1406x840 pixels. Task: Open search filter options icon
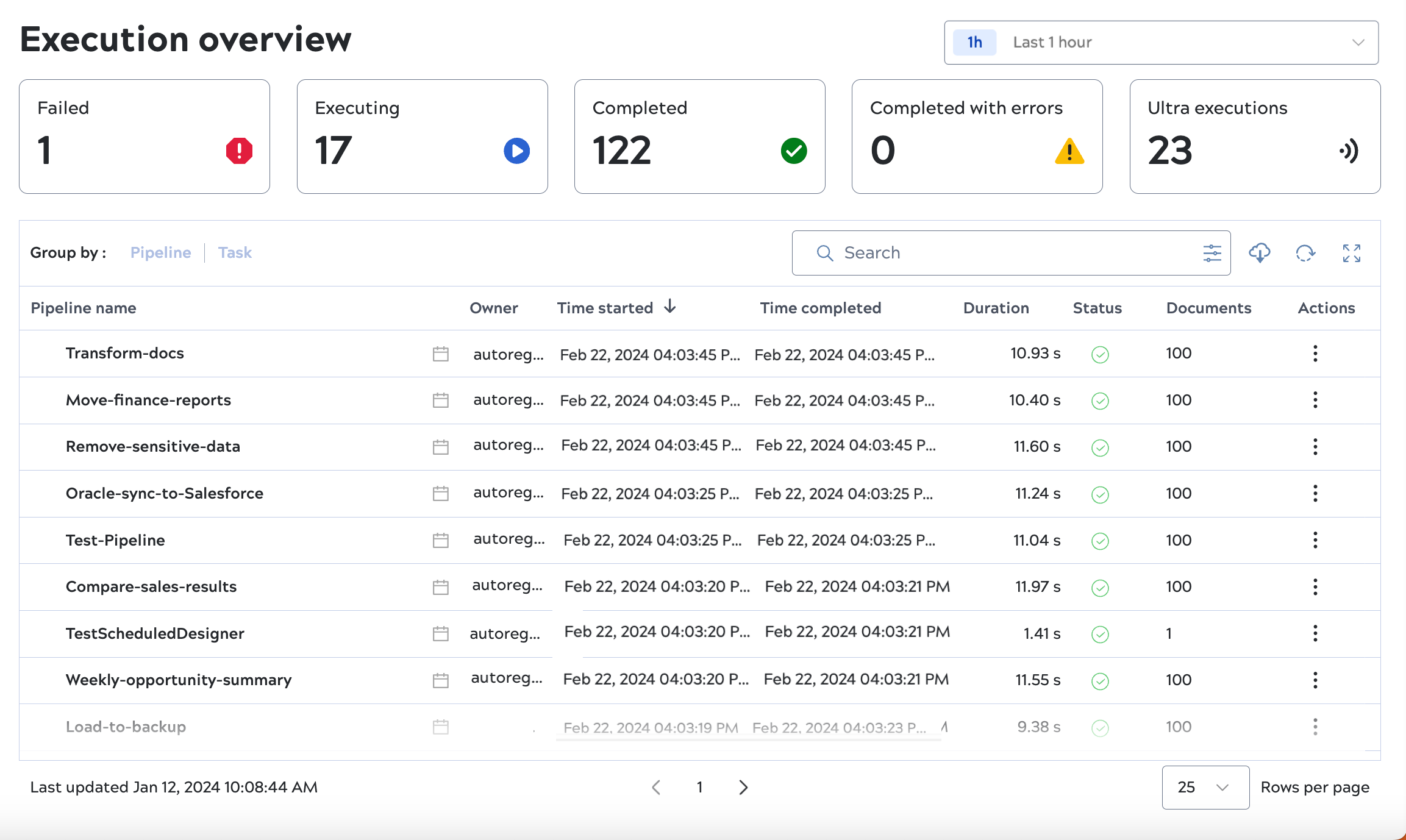pyautogui.click(x=1212, y=252)
